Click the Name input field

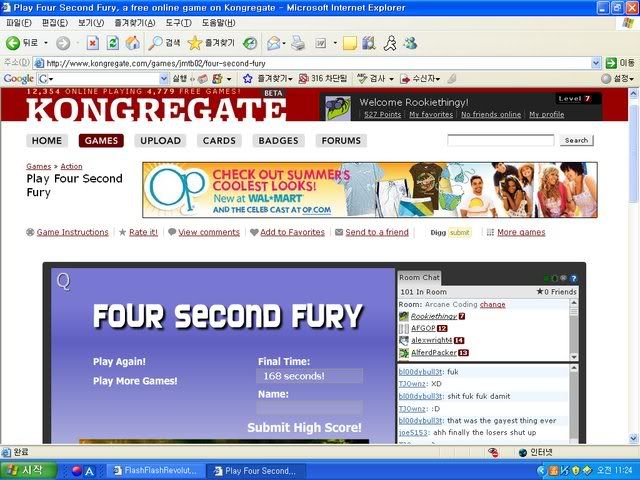(309, 408)
